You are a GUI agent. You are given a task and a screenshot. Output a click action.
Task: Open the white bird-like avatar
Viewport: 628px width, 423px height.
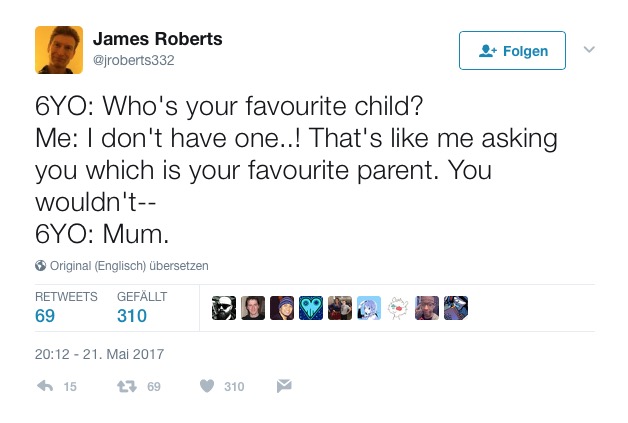[x=398, y=308]
